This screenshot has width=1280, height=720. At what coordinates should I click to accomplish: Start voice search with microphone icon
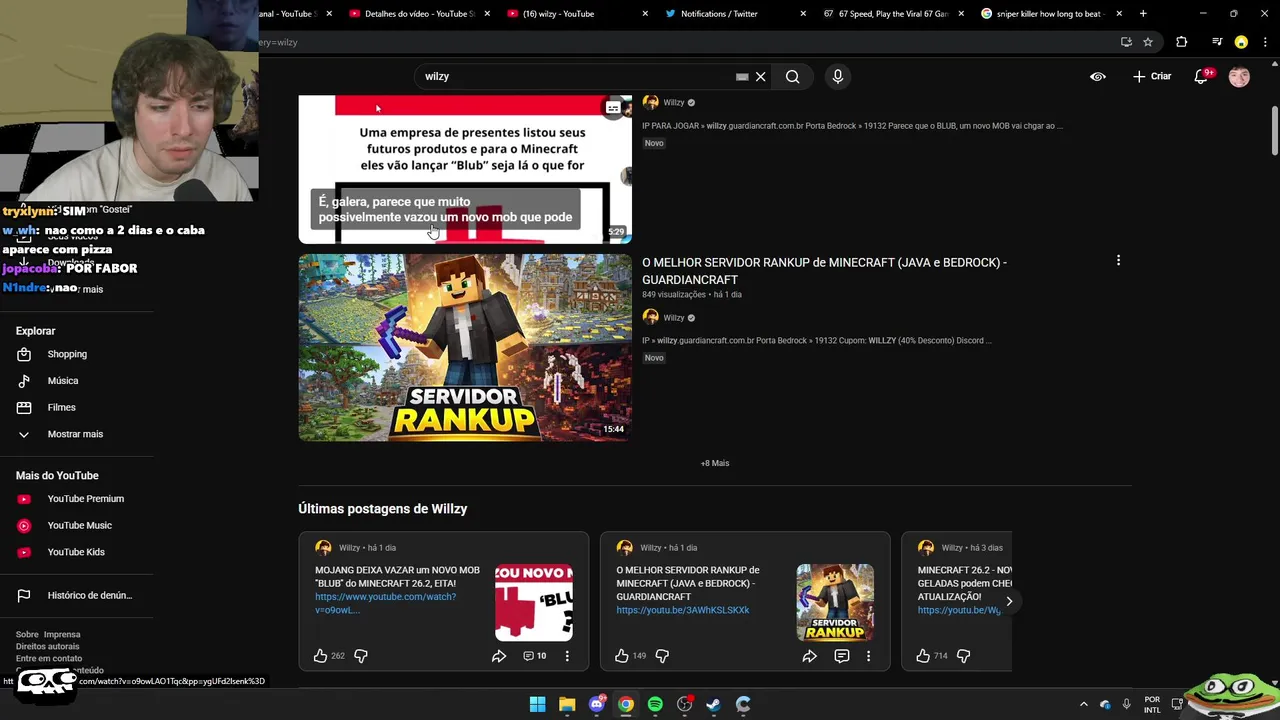(838, 76)
